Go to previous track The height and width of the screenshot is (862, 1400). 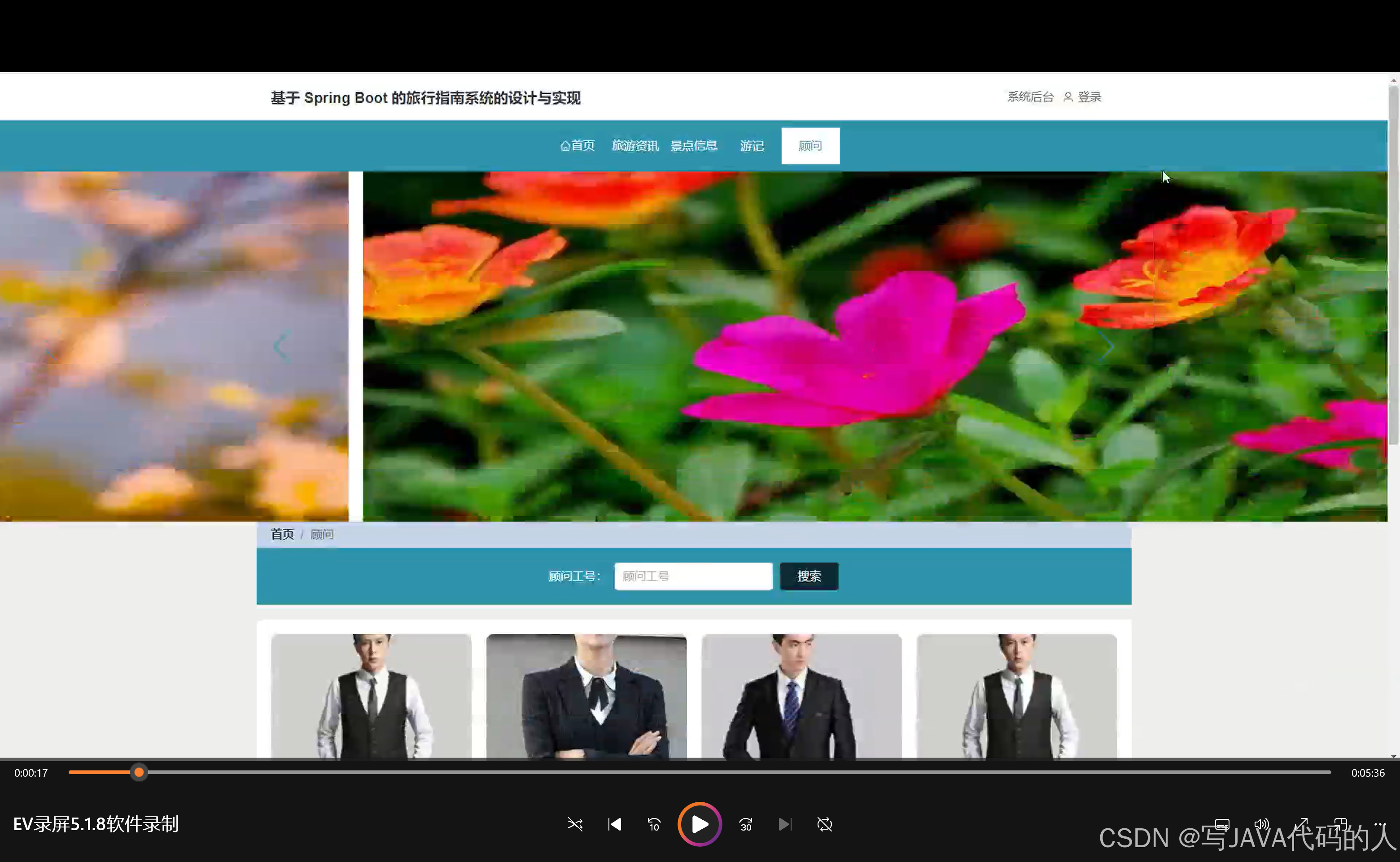point(614,824)
